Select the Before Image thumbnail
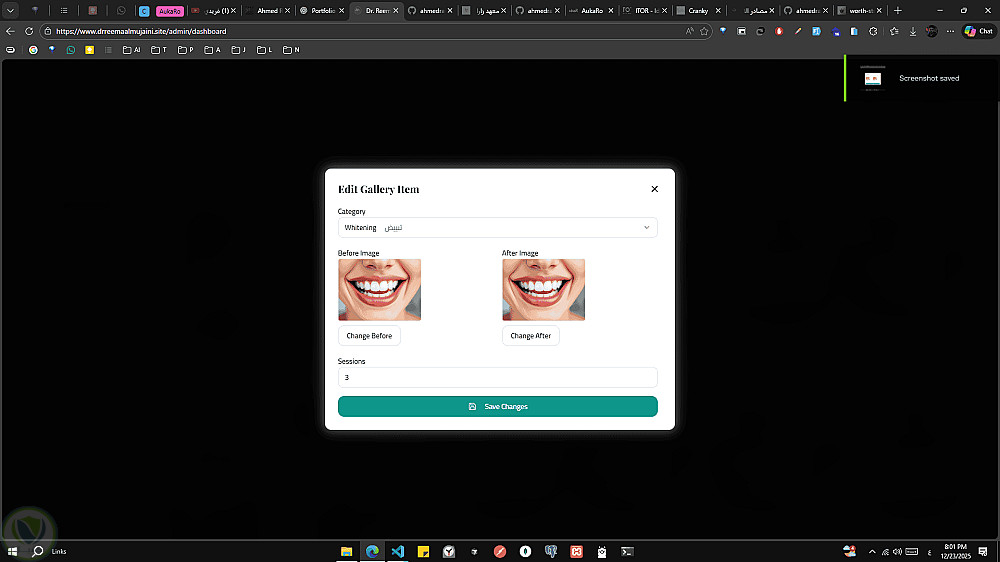This screenshot has width=1000, height=562. click(379, 290)
